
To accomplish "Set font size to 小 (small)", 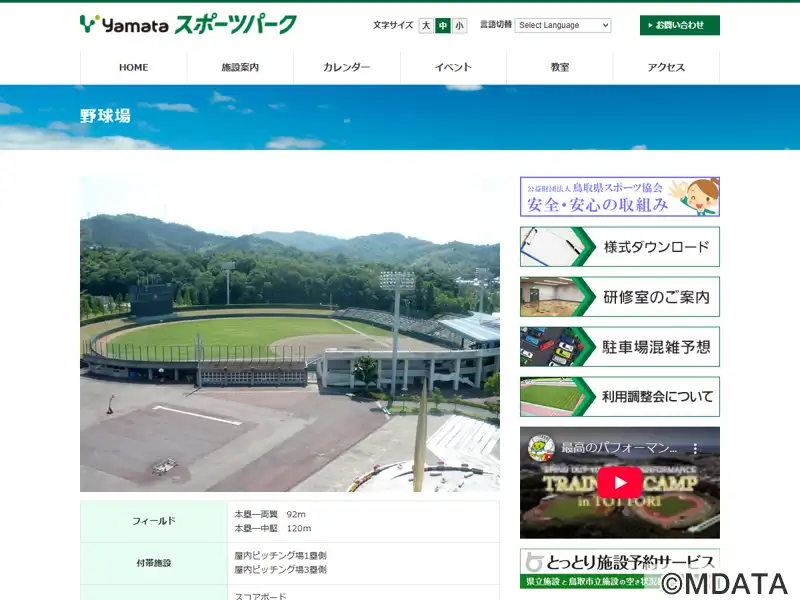I will 460,26.
